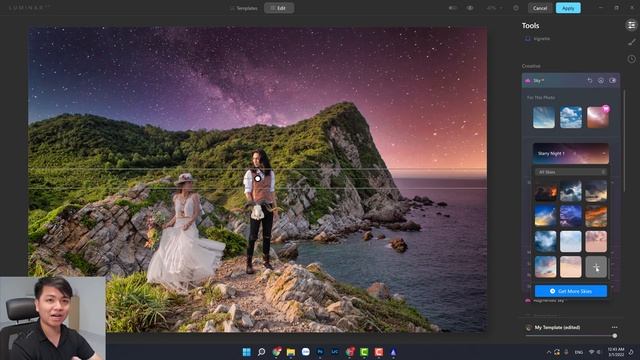Viewport: 640px width, 360px height.
Task: Toggle the preview eye icon in top bar
Action: coord(470,8)
